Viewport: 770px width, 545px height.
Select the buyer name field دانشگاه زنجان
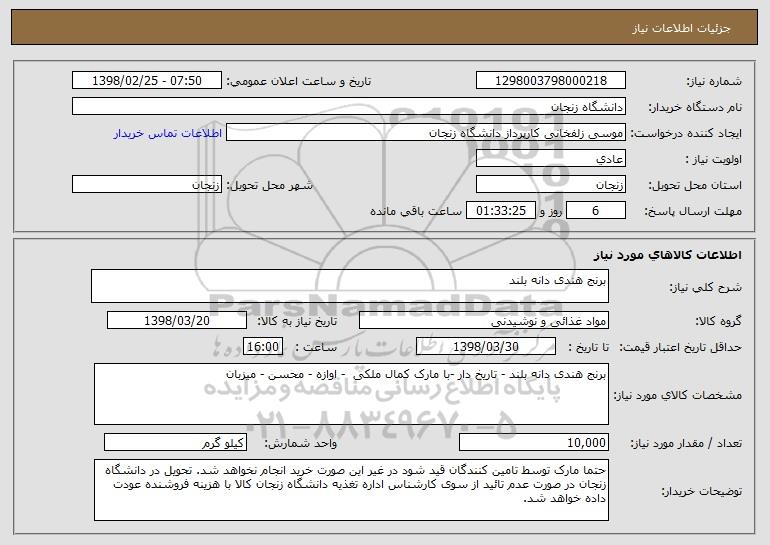coord(349,107)
